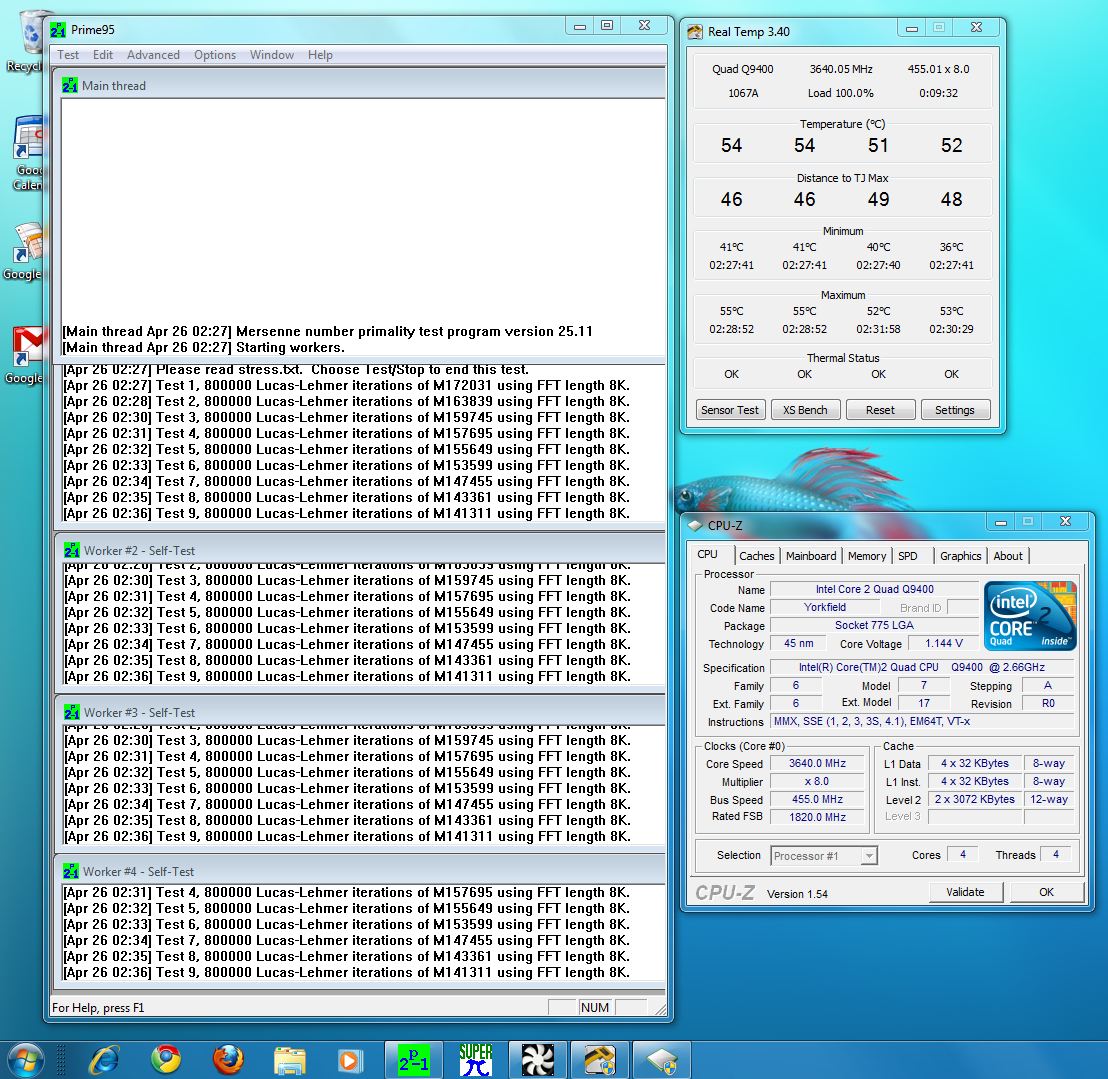Open the Options menu in Prime95
This screenshot has width=1108, height=1079.
pyautogui.click(x=215, y=54)
